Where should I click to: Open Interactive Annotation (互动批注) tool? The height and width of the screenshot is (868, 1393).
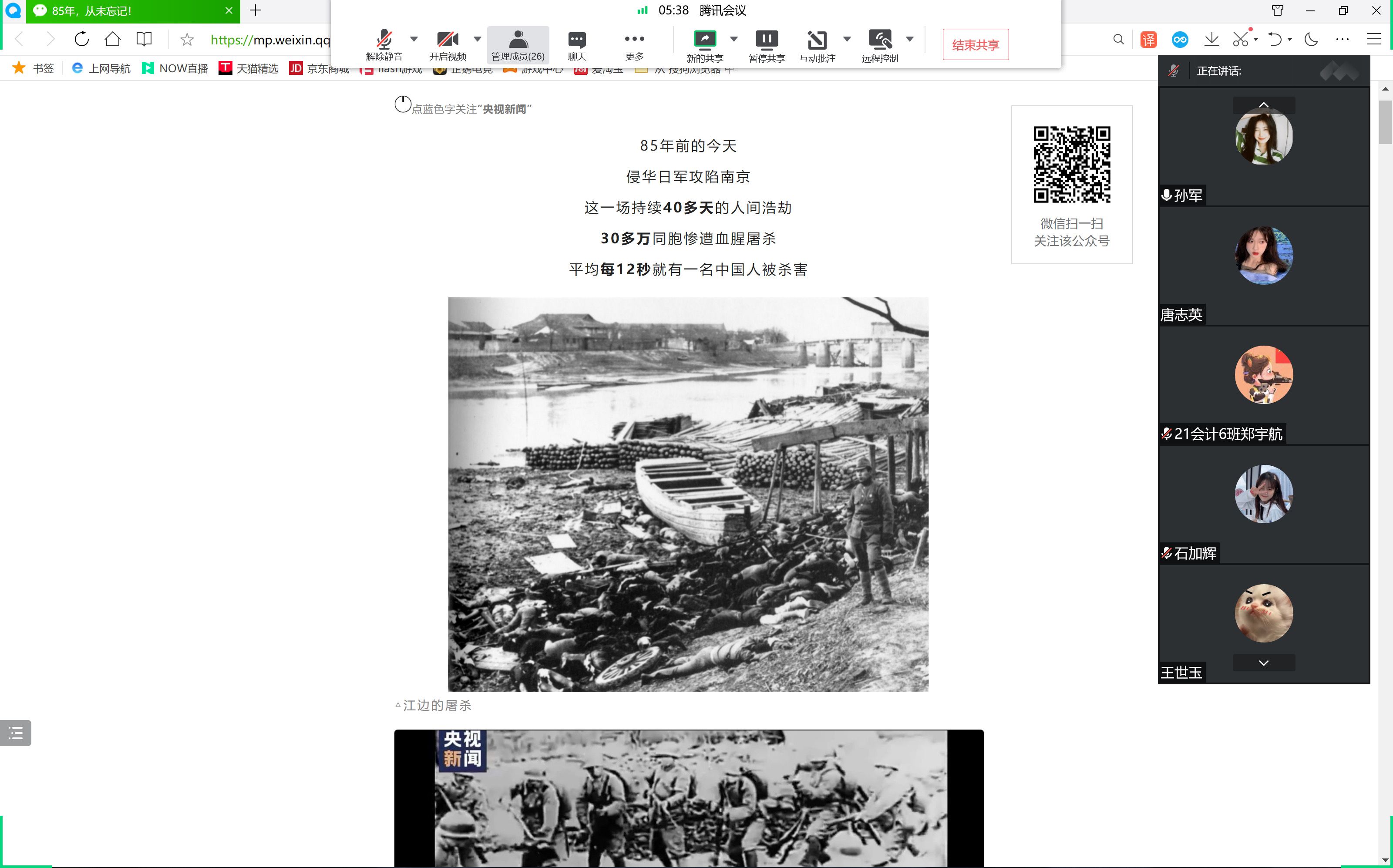tap(817, 40)
